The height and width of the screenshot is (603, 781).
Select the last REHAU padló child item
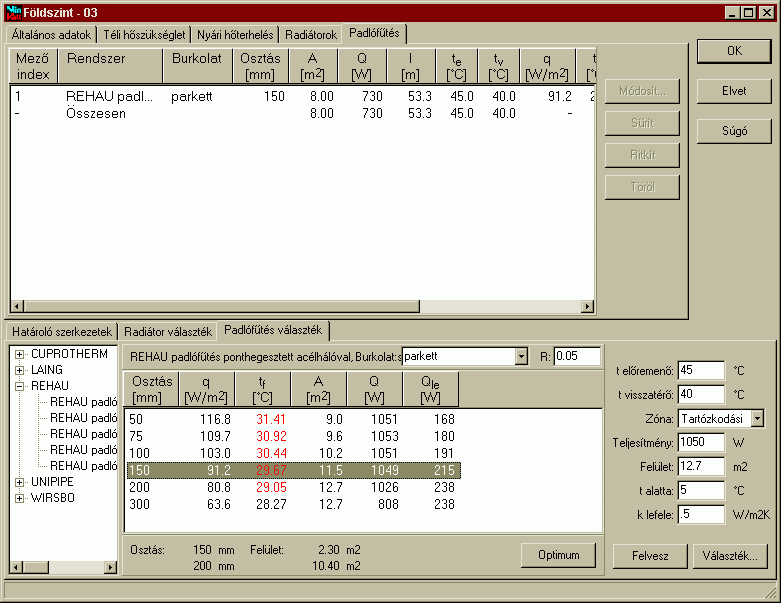pyautogui.click(x=83, y=466)
